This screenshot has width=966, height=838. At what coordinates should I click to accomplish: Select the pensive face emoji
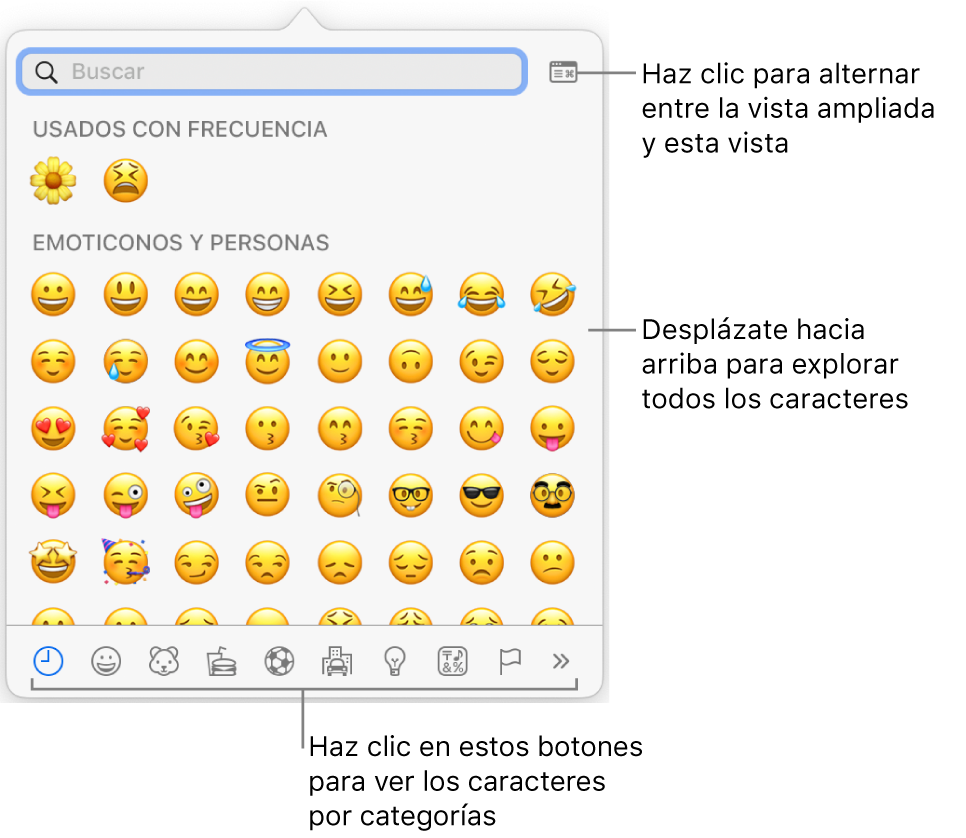point(411,563)
